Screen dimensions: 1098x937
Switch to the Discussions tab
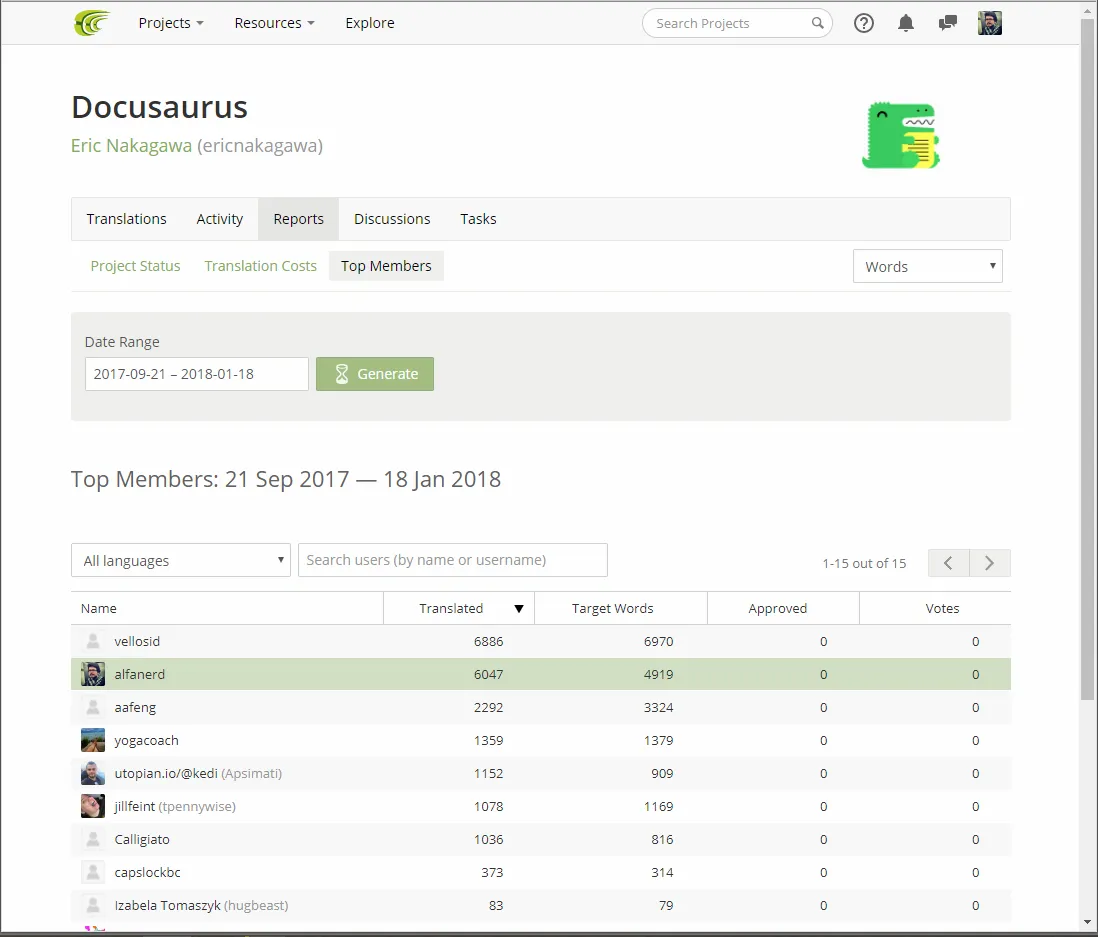392,218
